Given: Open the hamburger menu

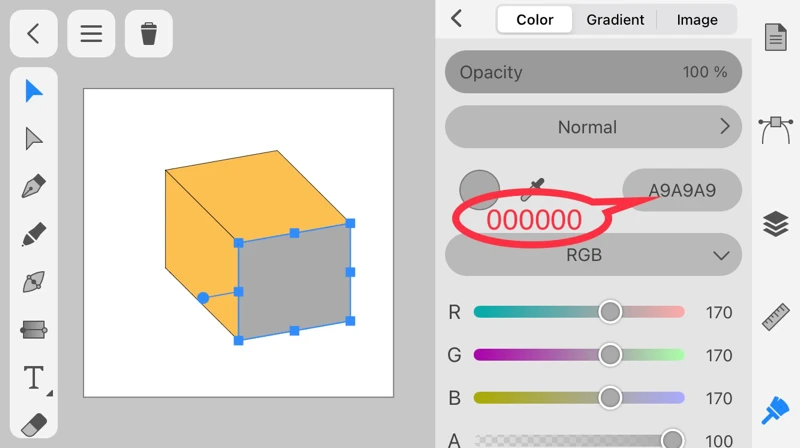Looking at the screenshot, I should tap(91, 34).
